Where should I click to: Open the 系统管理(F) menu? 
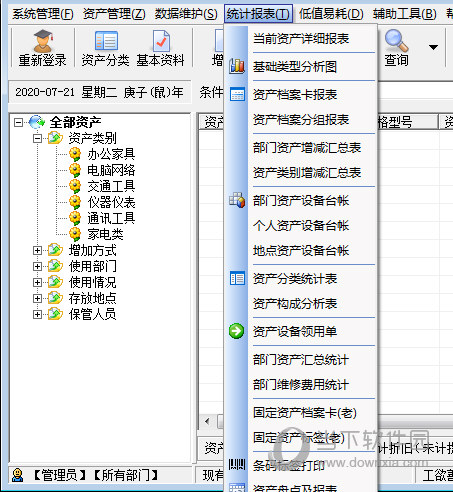pyautogui.click(x=43, y=14)
